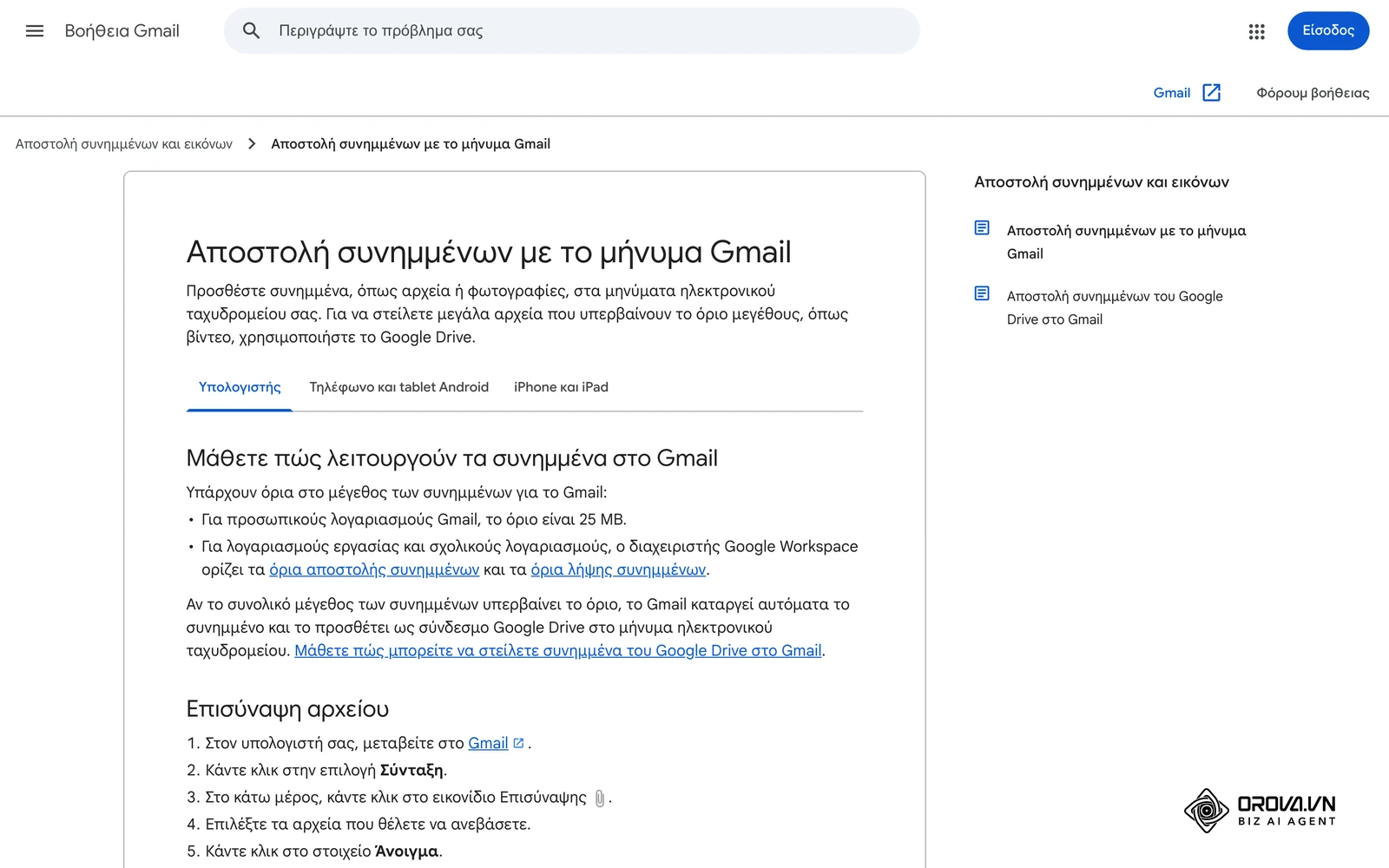Click the search magnifier icon

251,31
